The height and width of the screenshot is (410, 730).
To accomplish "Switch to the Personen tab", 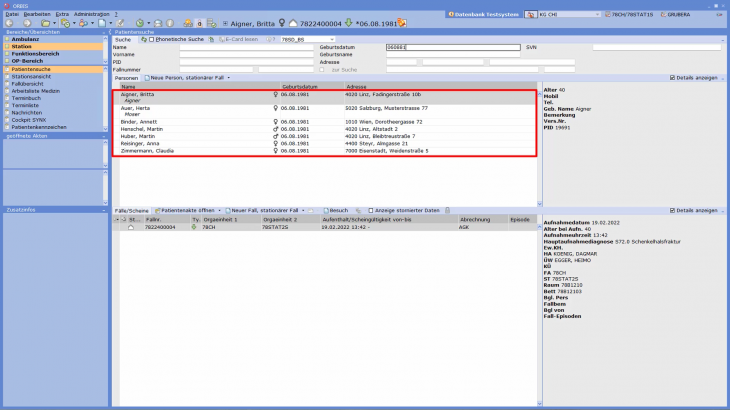I will click(x=126, y=77).
